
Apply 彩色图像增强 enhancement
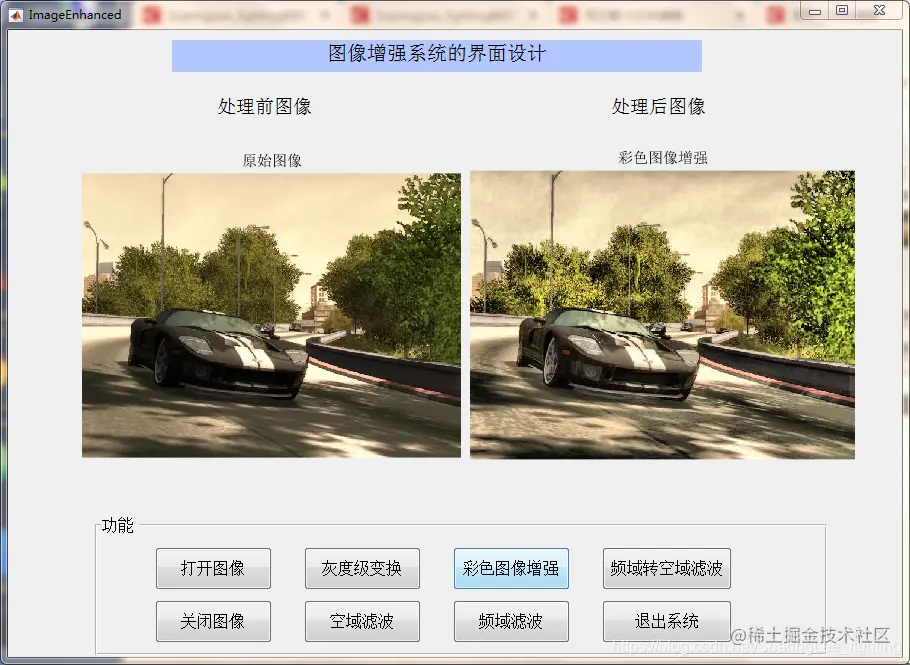point(511,568)
